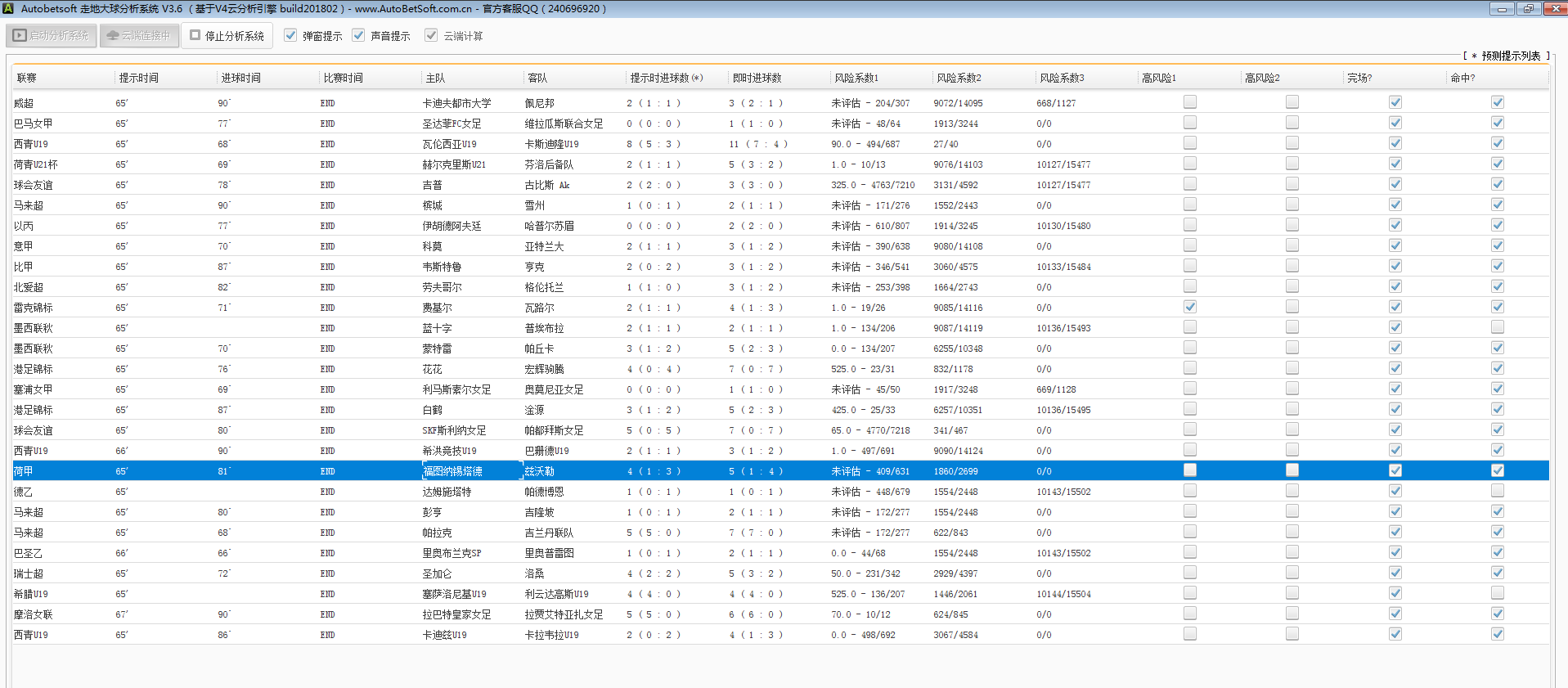
Task: Uncheck 完场? in the 卡迪夫都市大学 row
Action: coord(1395,102)
